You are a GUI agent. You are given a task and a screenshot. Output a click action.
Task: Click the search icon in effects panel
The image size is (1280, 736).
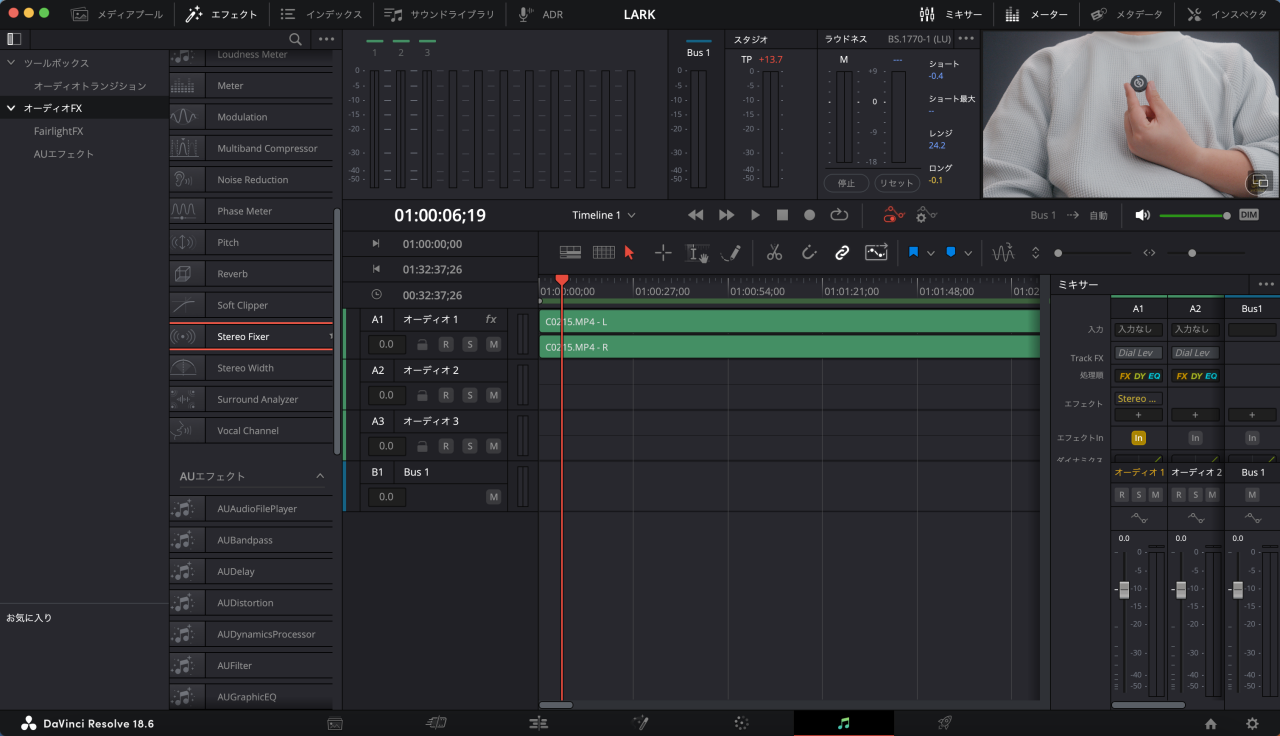pos(295,39)
